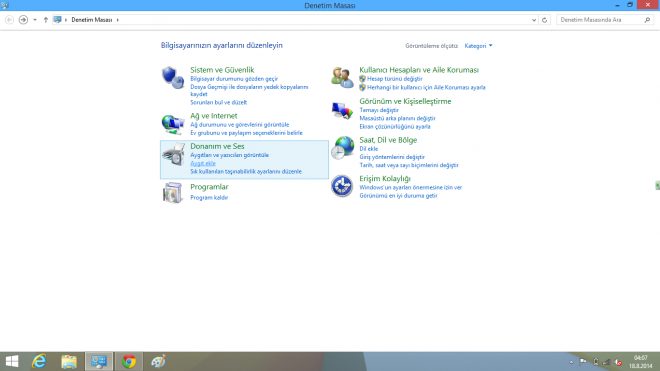Click the Back navigation arrow
Screen dimensions: 660x371
(9, 20)
